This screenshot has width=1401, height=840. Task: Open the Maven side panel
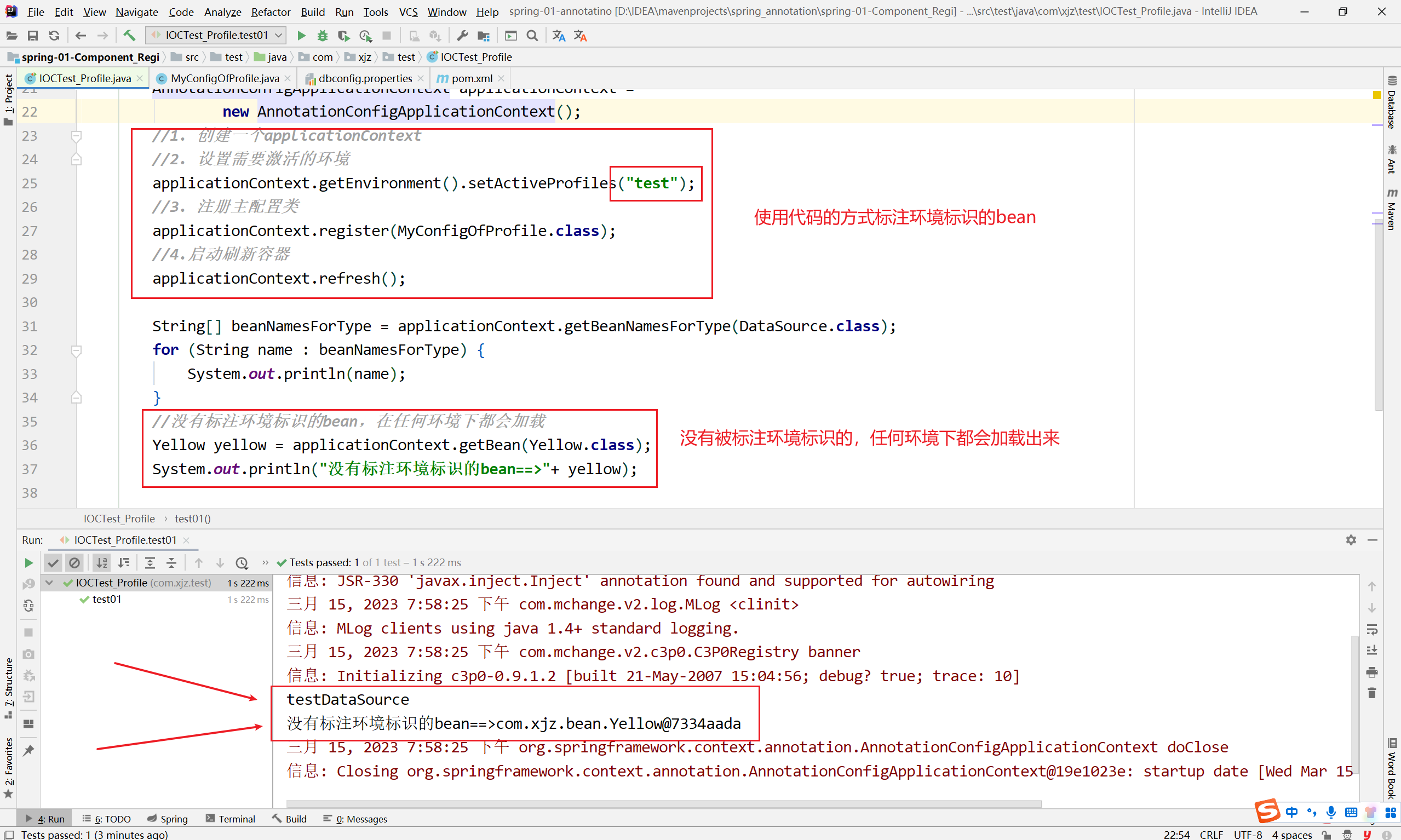[1391, 209]
